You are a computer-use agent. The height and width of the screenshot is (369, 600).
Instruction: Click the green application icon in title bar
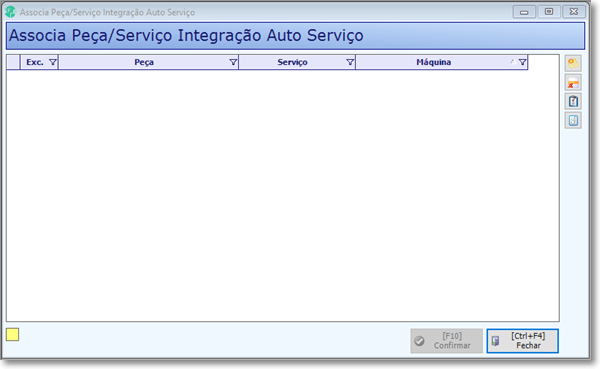coord(10,12)
